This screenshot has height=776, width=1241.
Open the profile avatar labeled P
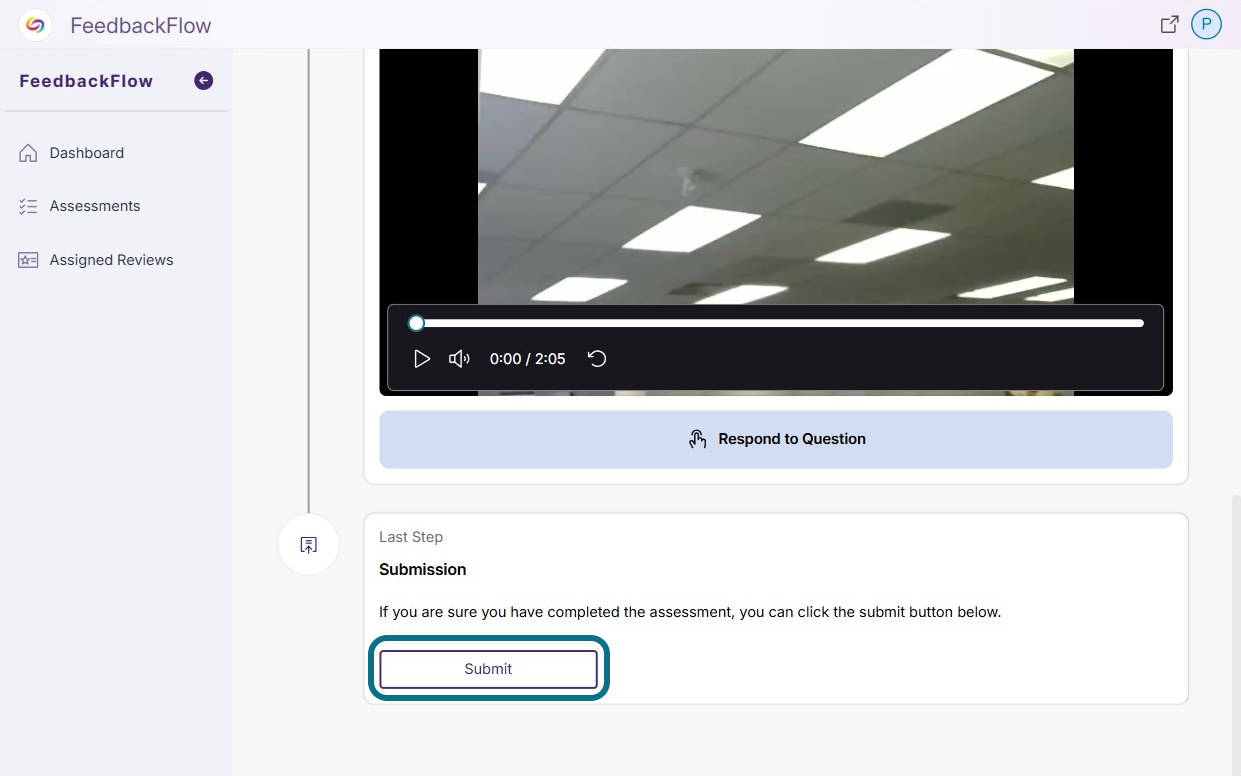(x=1207, y=25)
